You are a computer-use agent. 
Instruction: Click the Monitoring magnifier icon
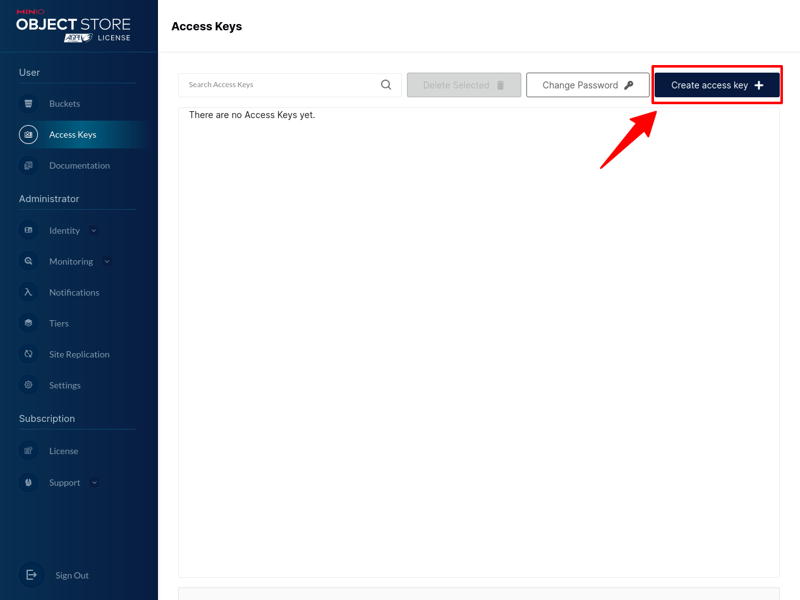pyautogui.click(x=28, y=262)
